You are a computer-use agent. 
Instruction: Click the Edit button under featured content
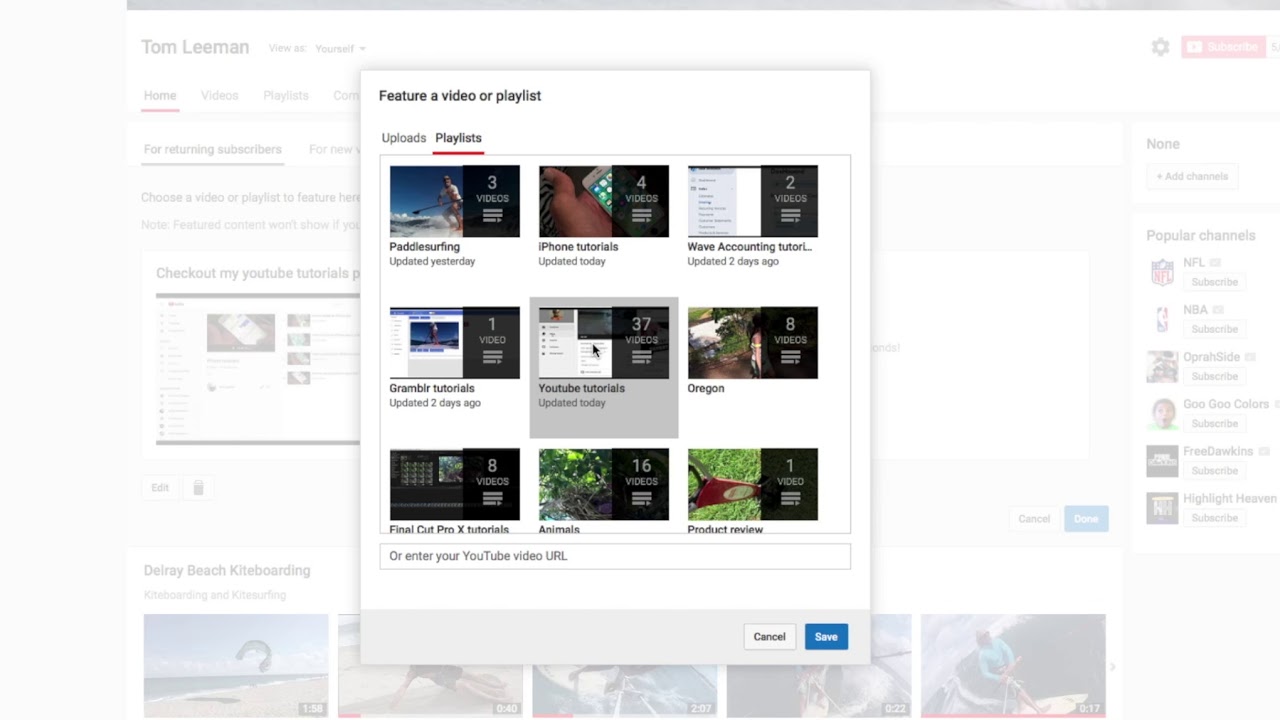[160, 488]
